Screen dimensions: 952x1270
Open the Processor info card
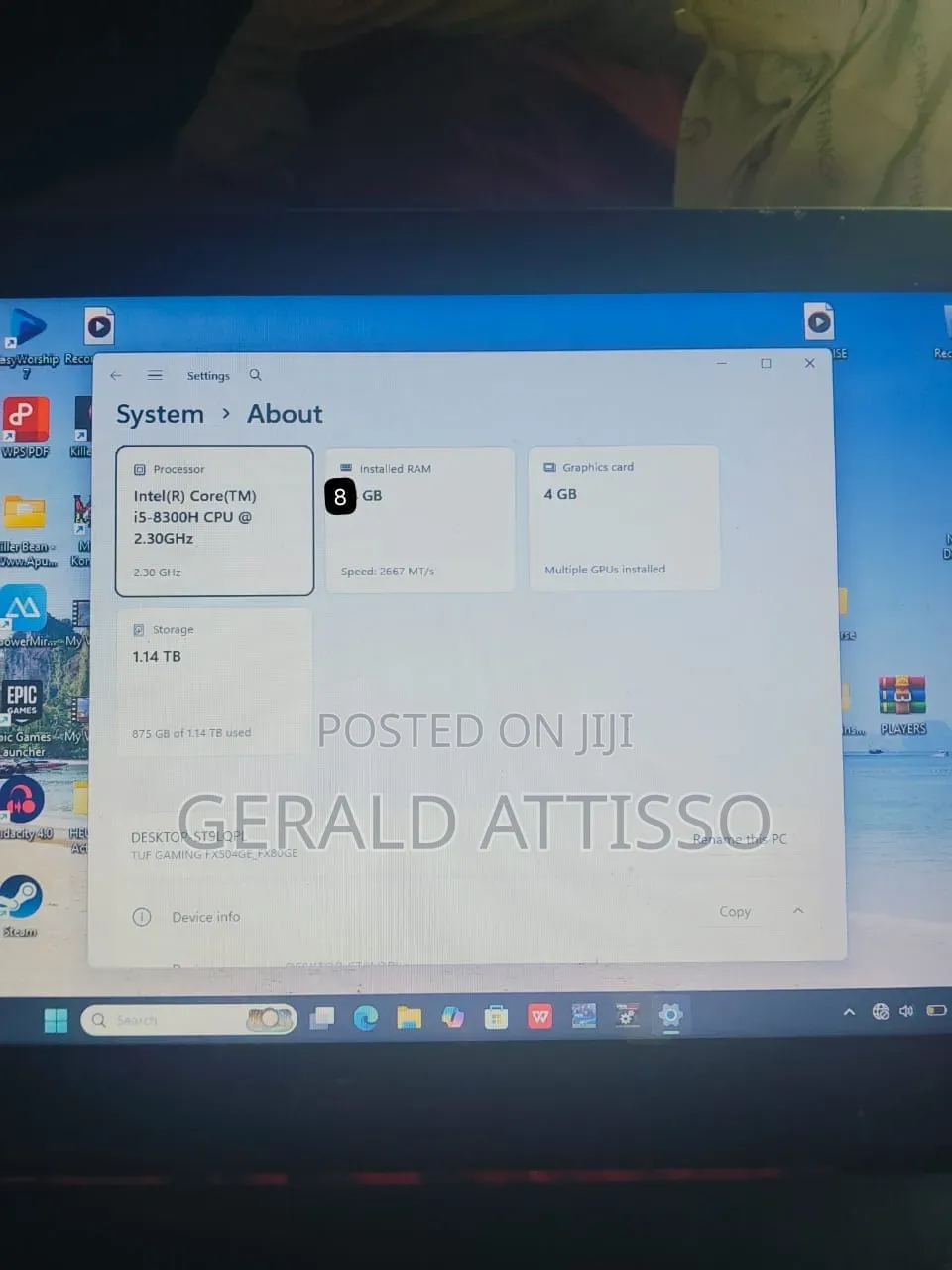(214, 521)
